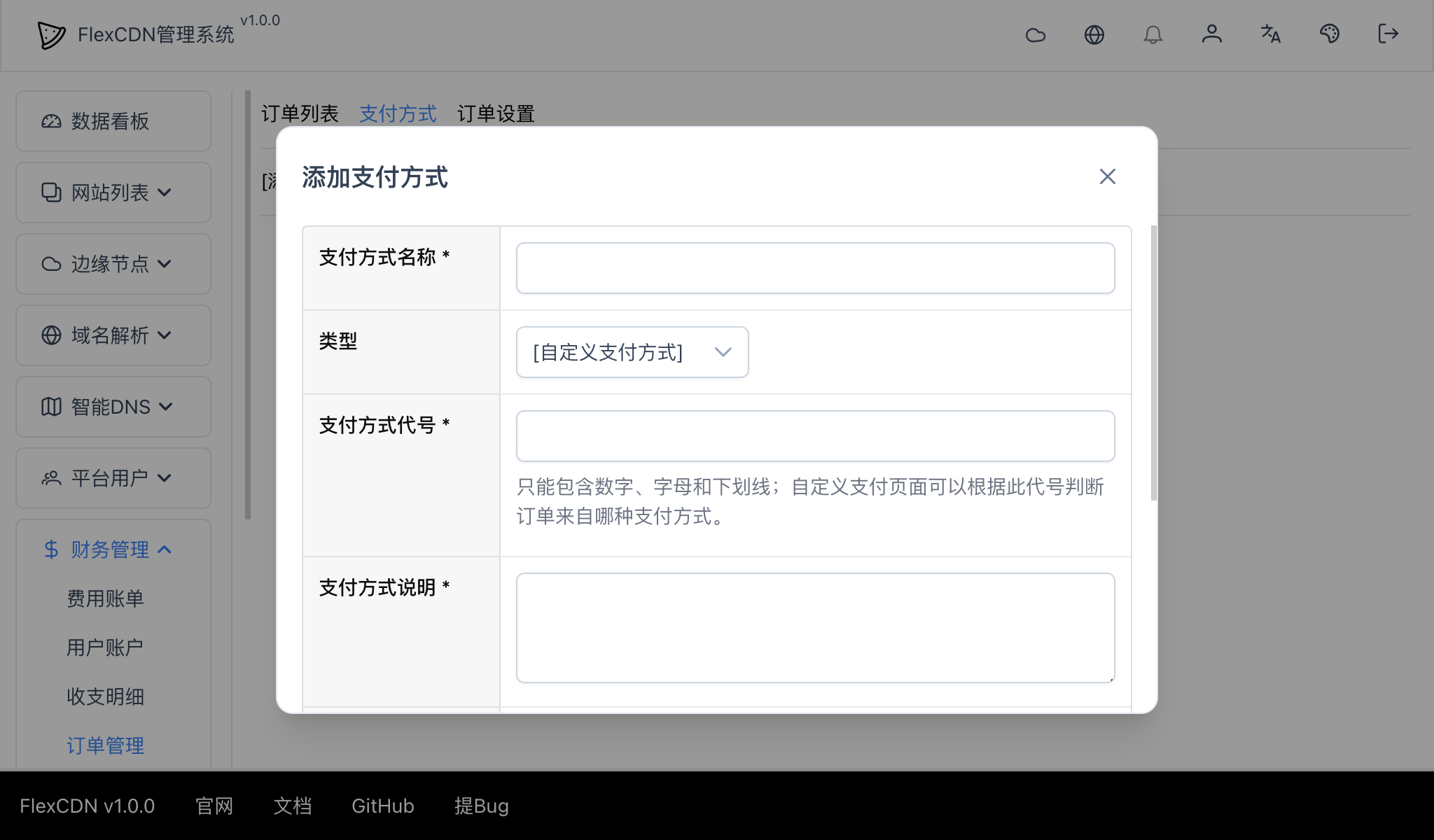Click the theme palette icon
Screen dimensions: 1434x840
pos(1330,34)
